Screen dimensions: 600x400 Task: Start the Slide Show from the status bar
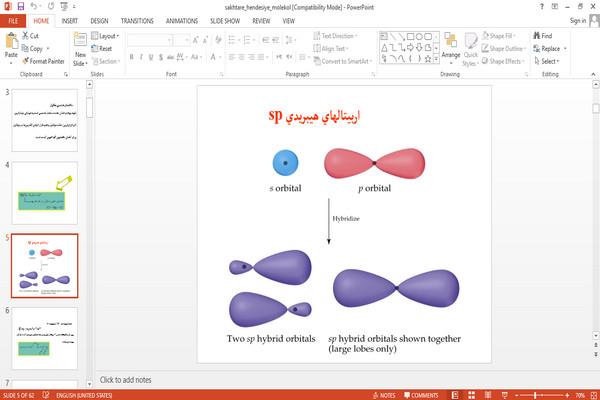click(x=505, y=395)
